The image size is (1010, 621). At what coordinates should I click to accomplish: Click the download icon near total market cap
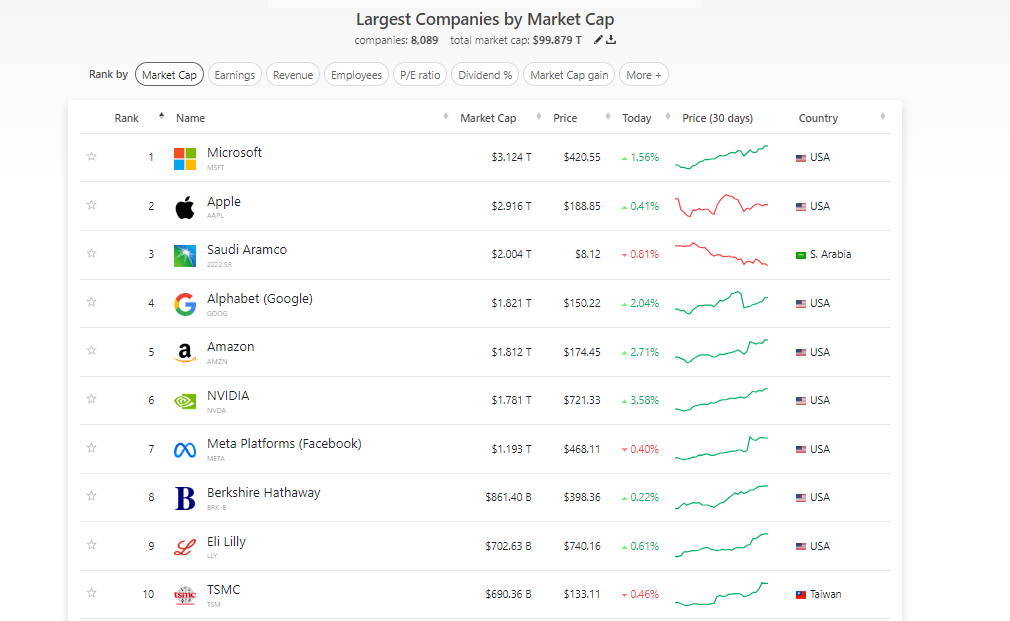[611, 40]
